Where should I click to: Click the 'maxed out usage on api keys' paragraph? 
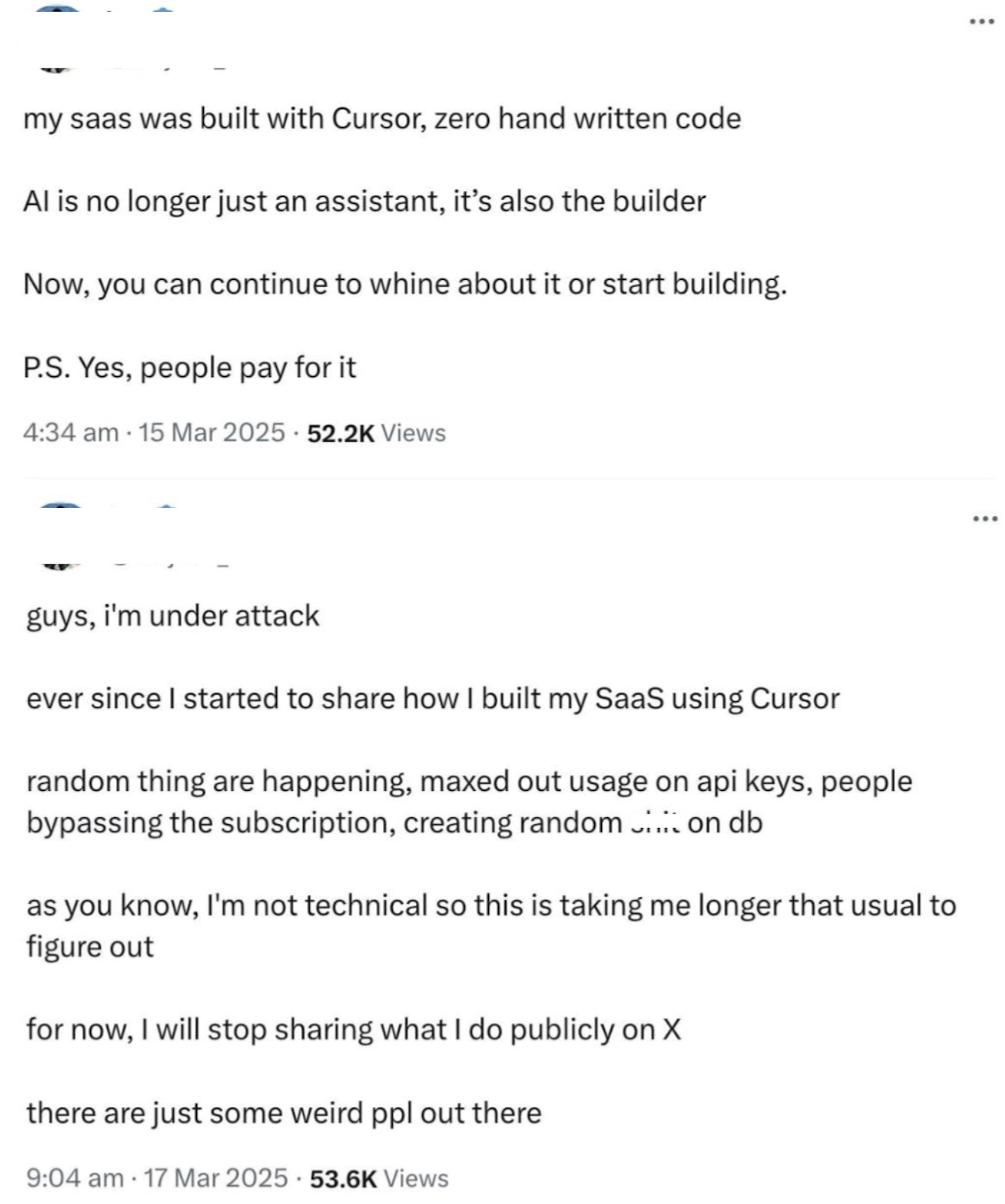469,802
